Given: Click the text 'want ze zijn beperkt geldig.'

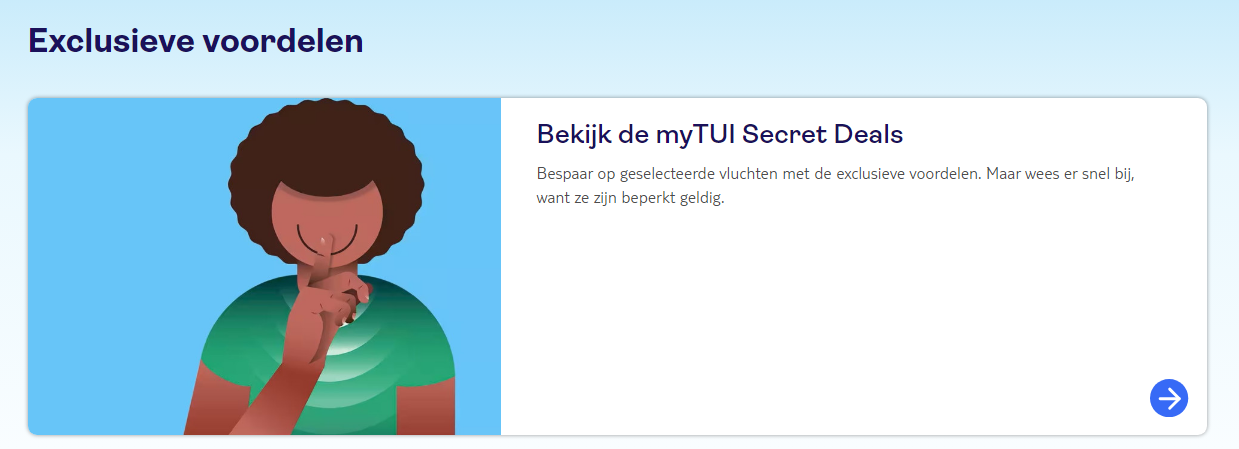Looking at the screenshot, I should pyautogui.click(x=630, y=198).
